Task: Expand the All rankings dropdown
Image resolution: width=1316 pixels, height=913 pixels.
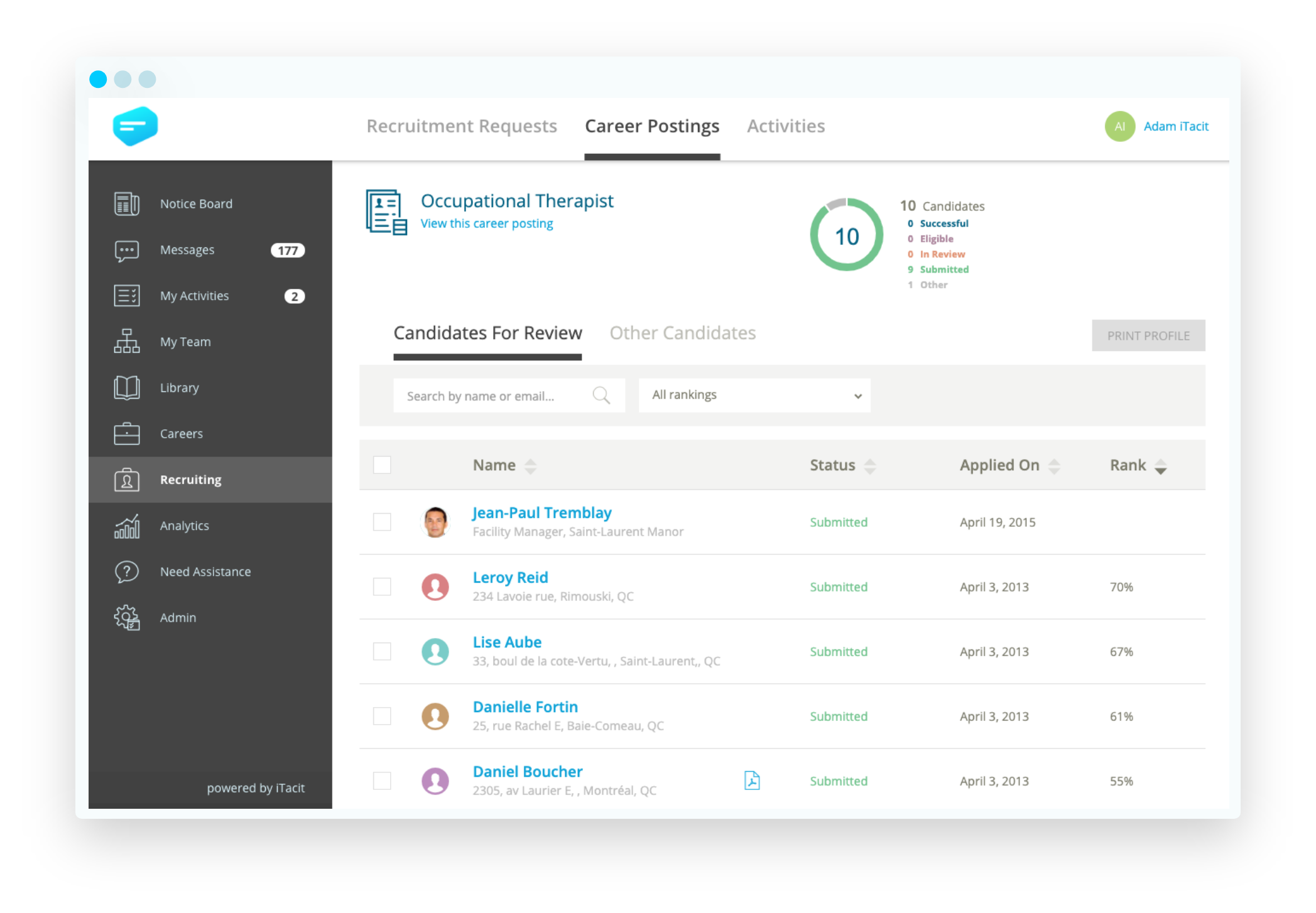Action: [x=754, y=396]
